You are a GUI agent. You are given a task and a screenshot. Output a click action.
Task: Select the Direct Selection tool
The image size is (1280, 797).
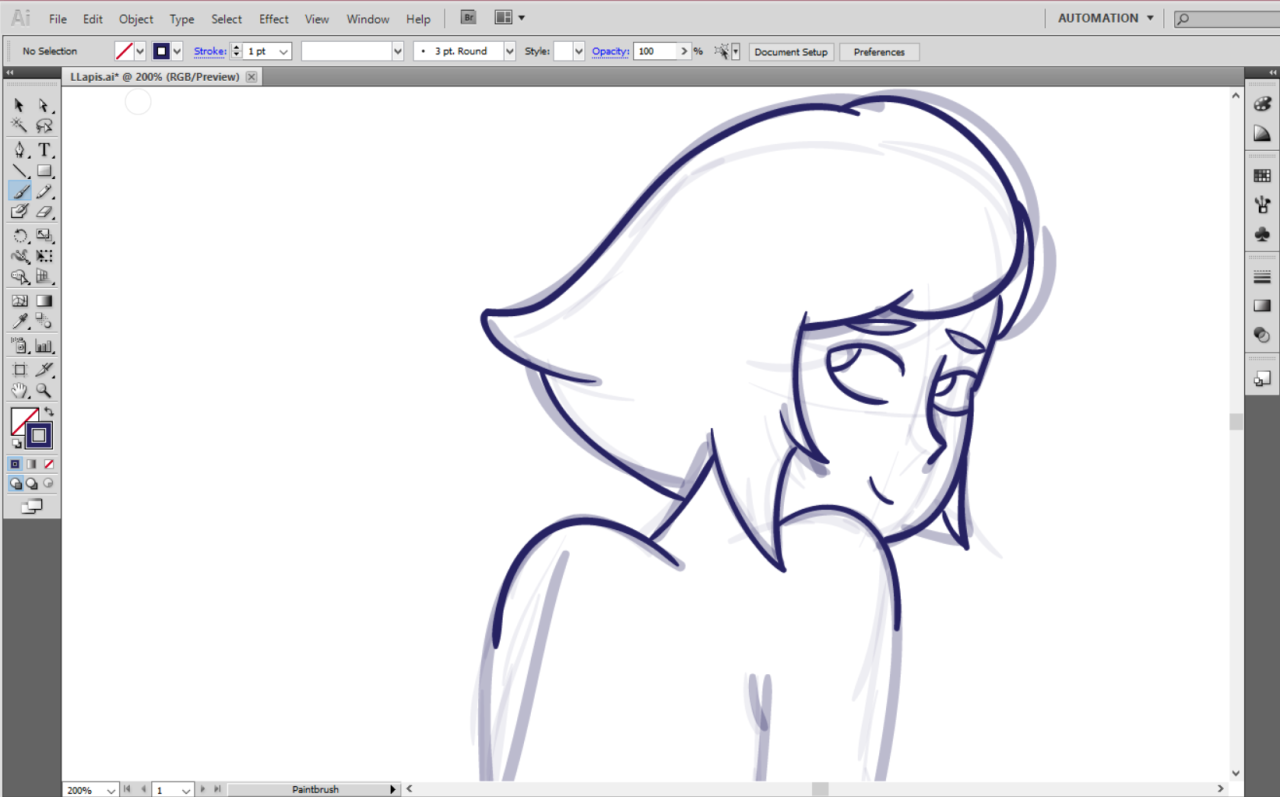(x=44, y=105)
